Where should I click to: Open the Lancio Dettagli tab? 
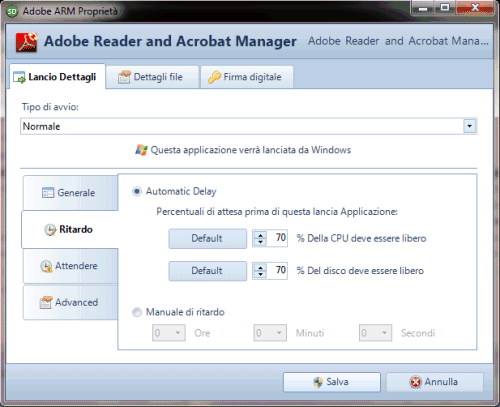[x=58, y=77]
